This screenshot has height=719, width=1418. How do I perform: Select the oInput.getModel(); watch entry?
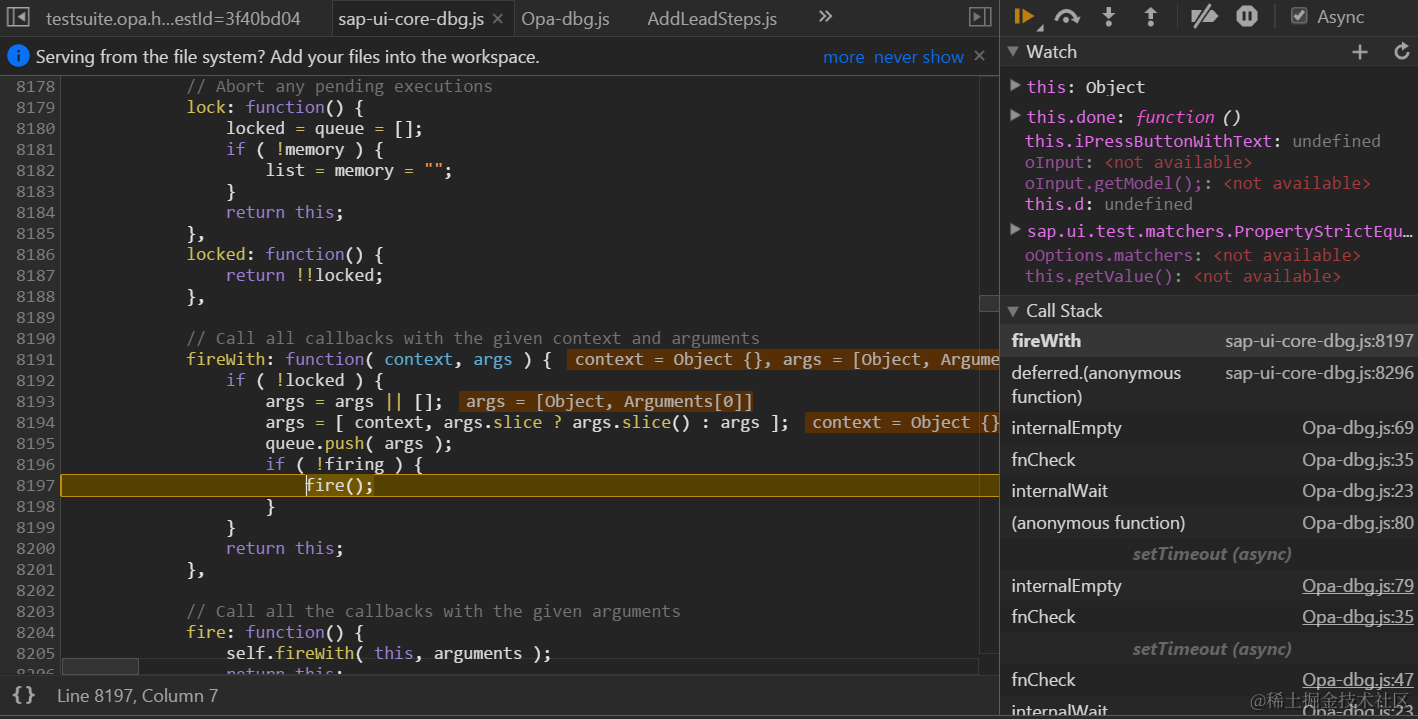click(1197, 183)
